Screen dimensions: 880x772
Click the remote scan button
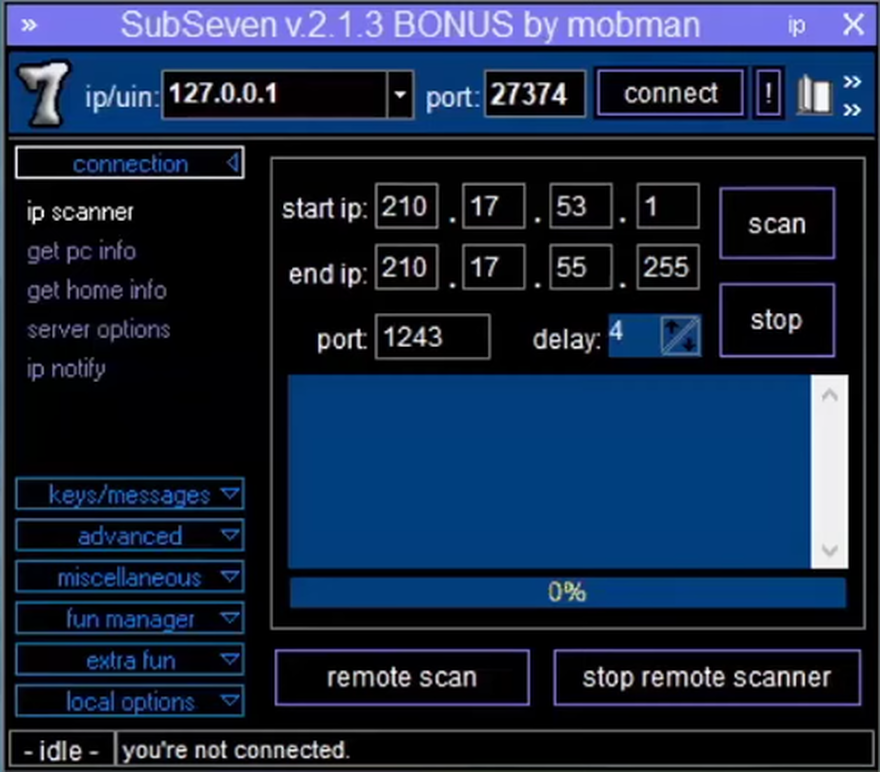coord(402,677)
